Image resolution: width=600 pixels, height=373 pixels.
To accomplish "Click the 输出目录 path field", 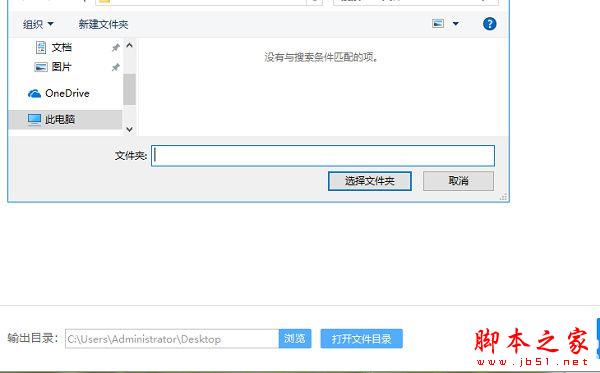I will click(172, 339).
